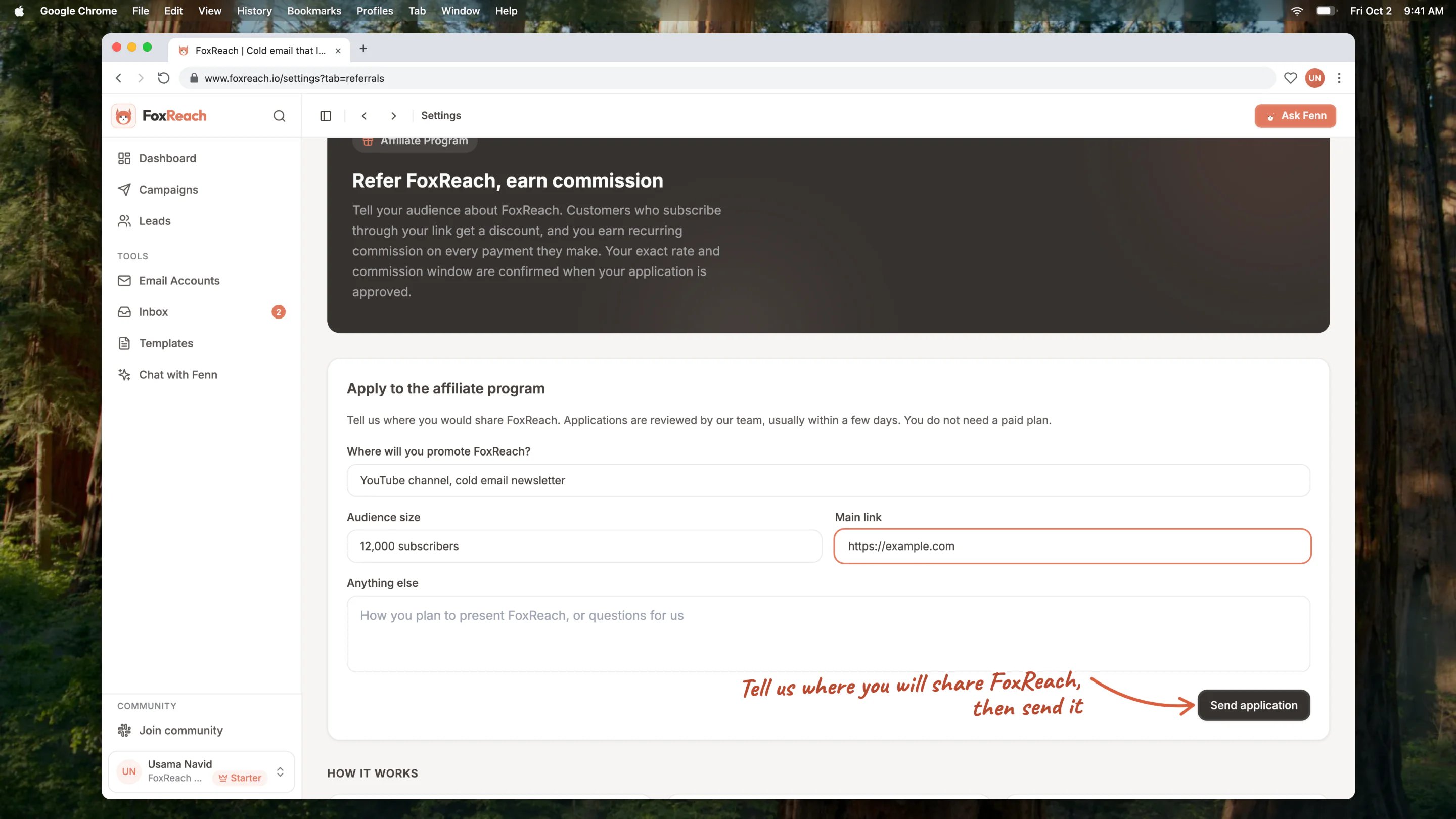Click the browser back arrow
This screenshot has height=819, width=1456.
pos(119,78)
